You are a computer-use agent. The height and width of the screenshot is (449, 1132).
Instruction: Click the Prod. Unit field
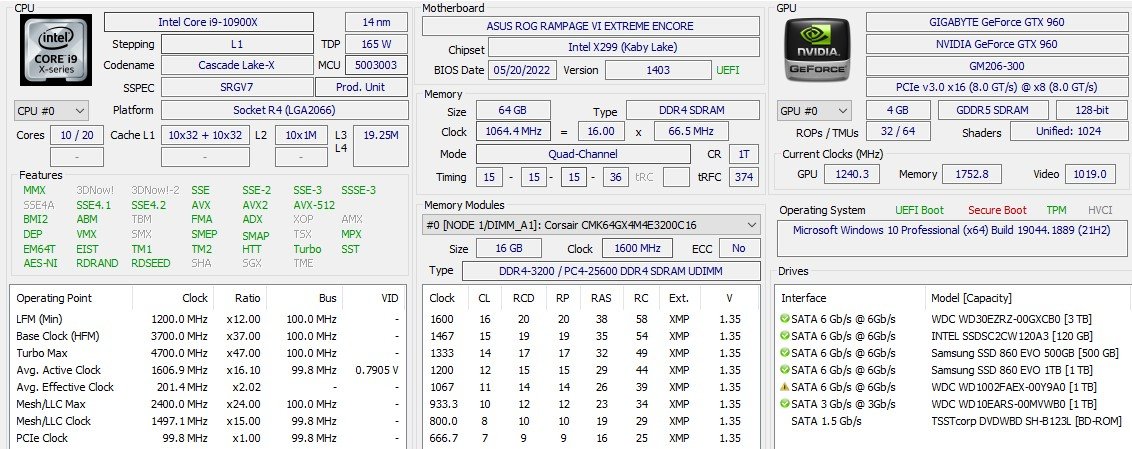pyautogui.click(x=361, y=87)
